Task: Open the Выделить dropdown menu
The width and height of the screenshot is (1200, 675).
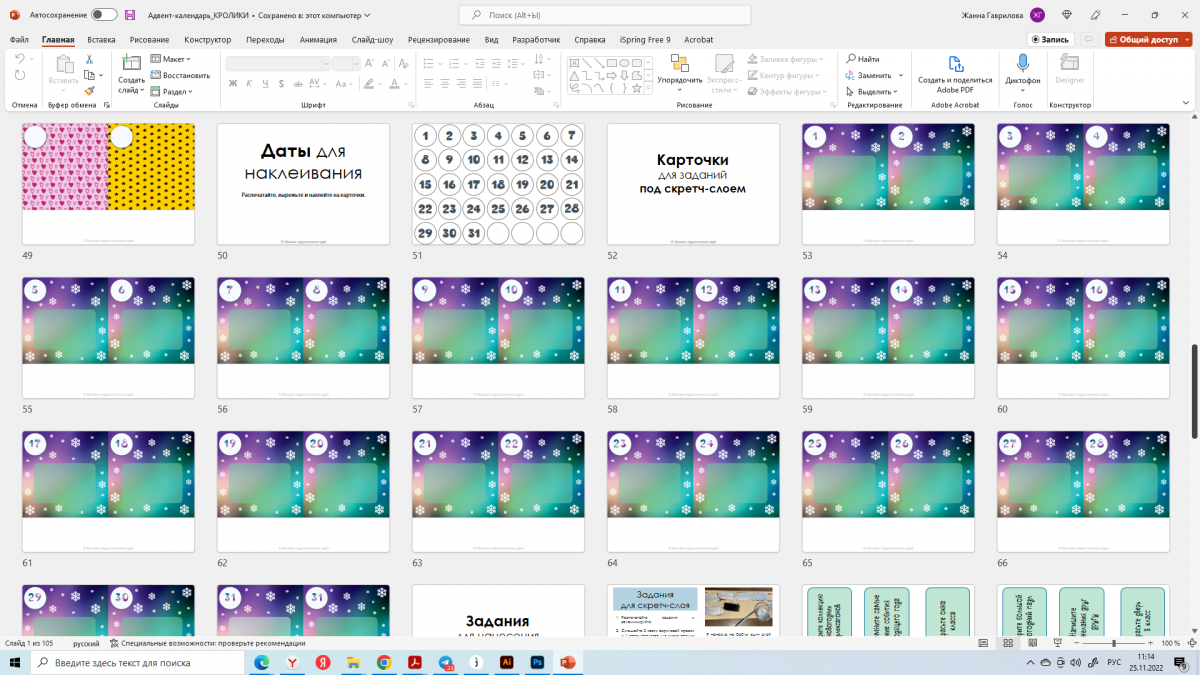Action: point(873,91)
